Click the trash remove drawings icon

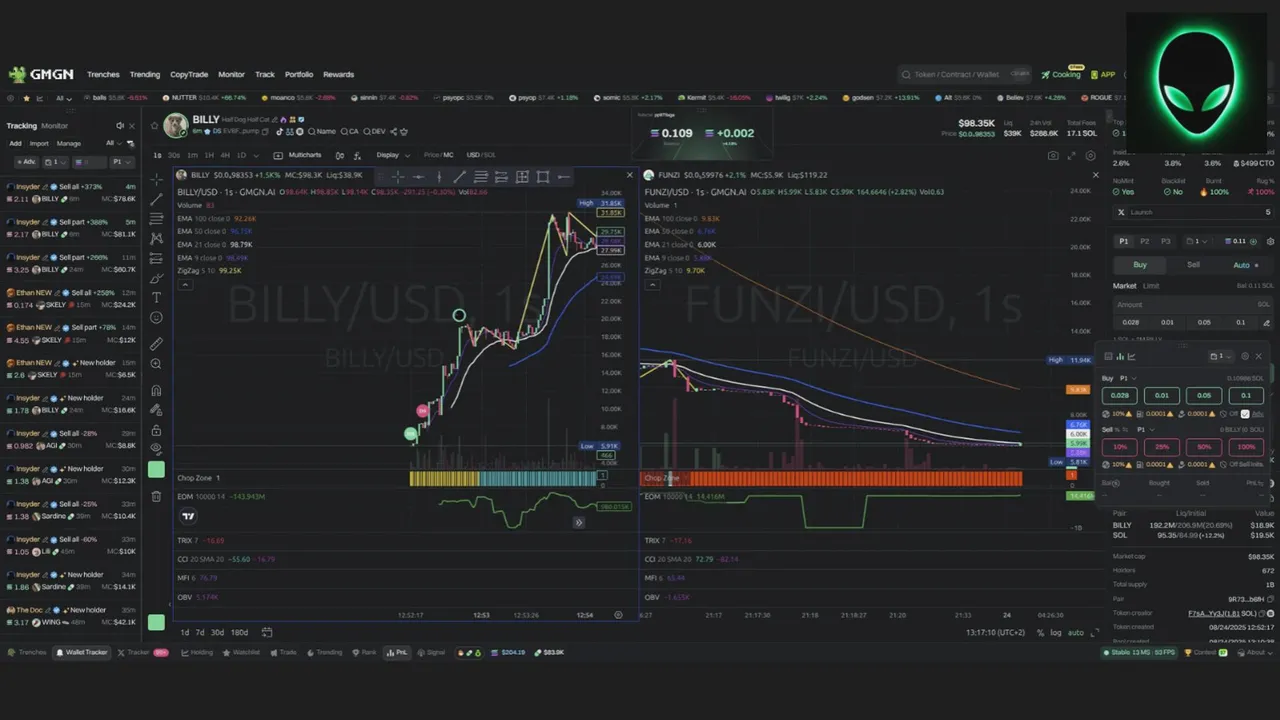coord(156,496)
